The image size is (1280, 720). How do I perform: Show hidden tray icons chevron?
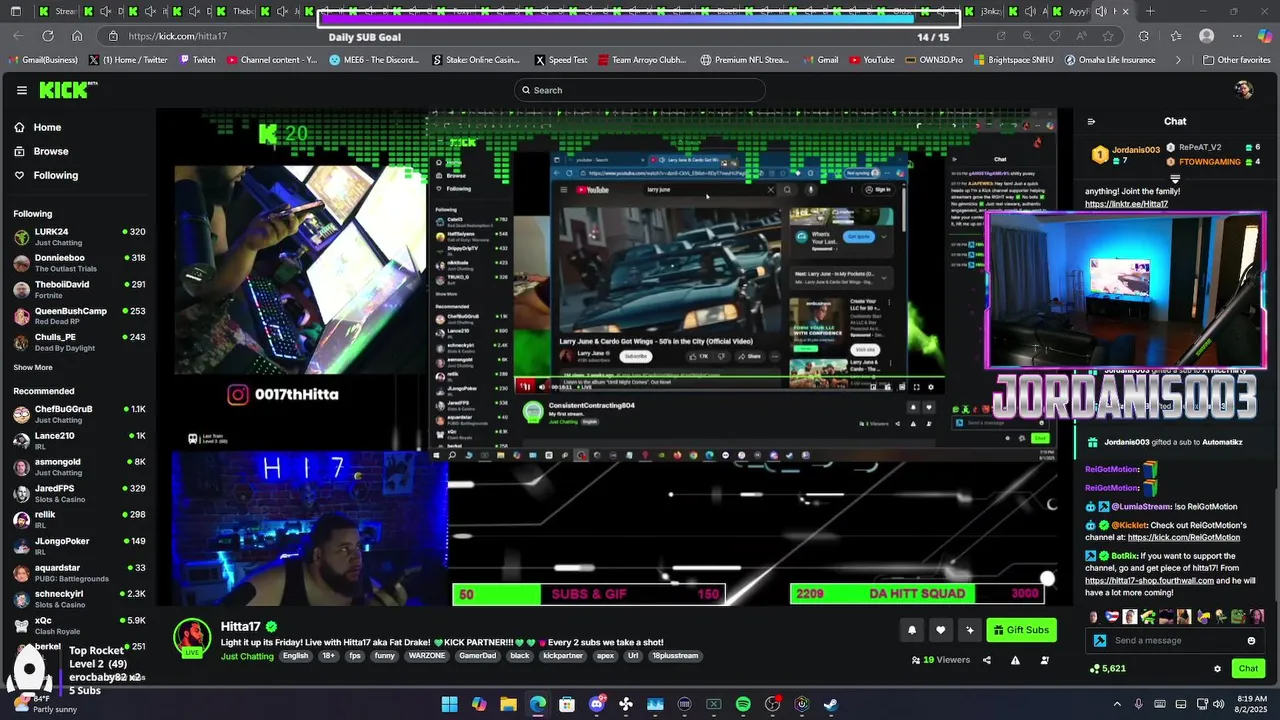1117,704
